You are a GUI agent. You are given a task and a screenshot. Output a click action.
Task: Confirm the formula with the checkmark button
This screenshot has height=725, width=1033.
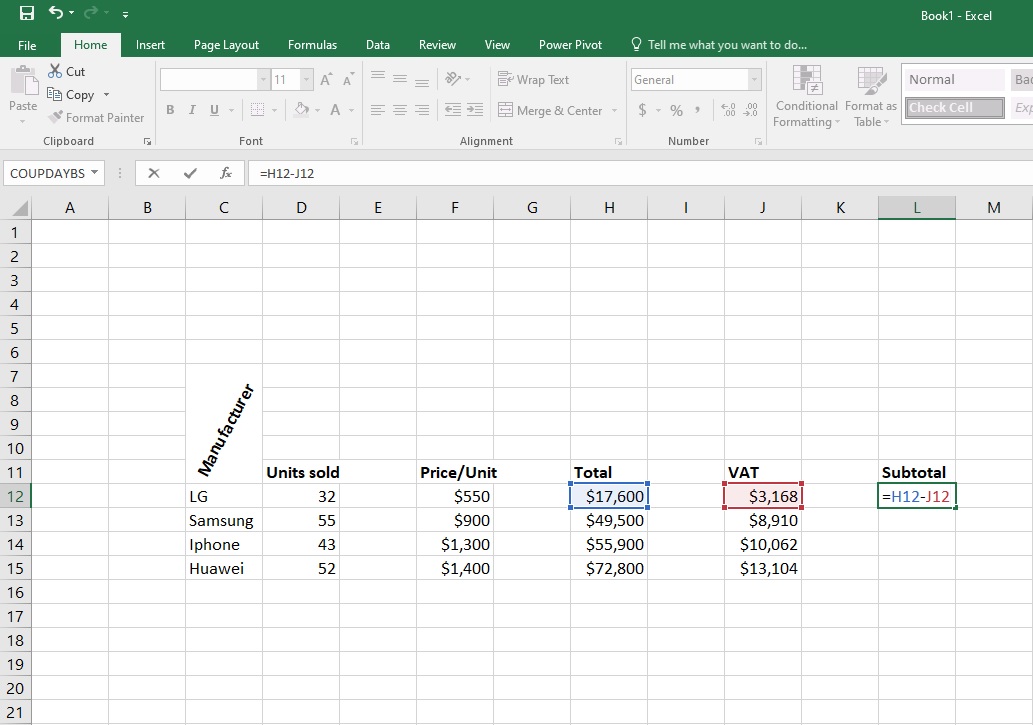tap(189, 172)
